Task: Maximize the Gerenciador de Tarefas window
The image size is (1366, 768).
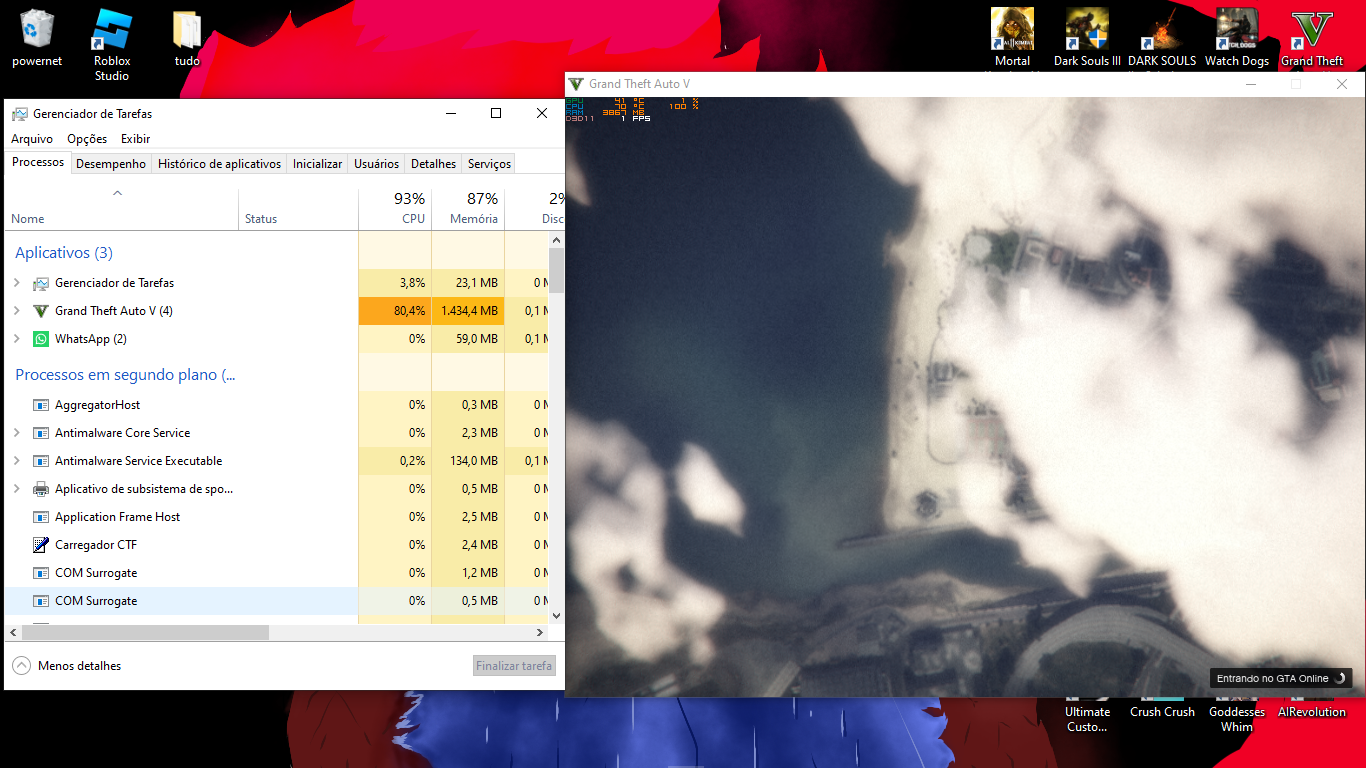Action: [x=496, y=113]
